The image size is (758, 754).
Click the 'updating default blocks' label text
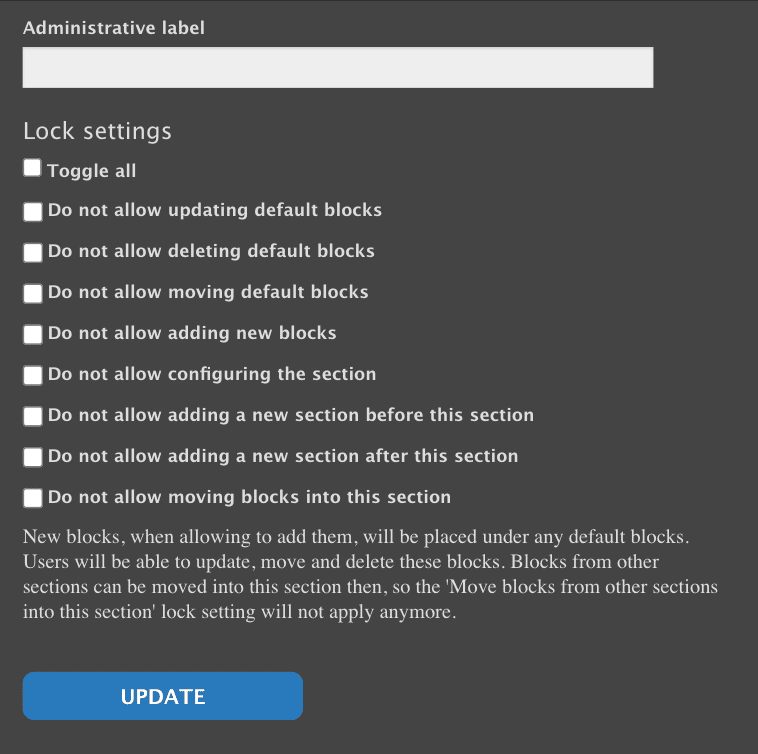[215, 210]
